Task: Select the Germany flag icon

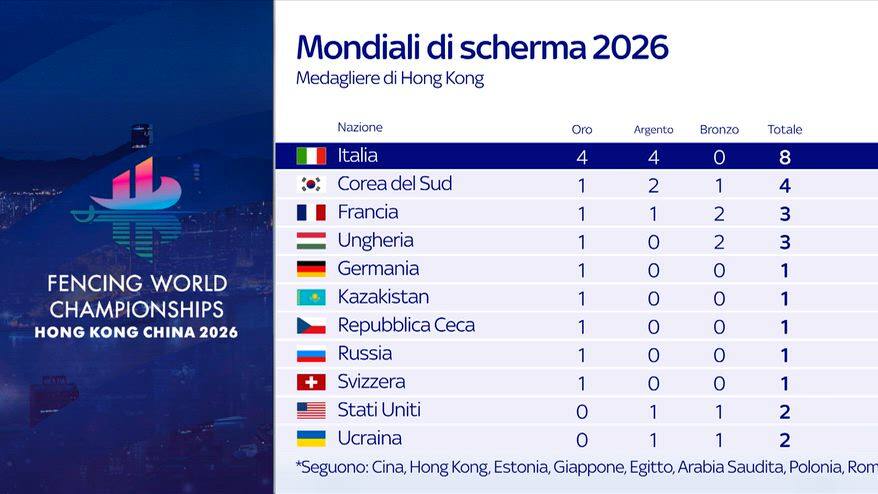Action: click(311, 269)
